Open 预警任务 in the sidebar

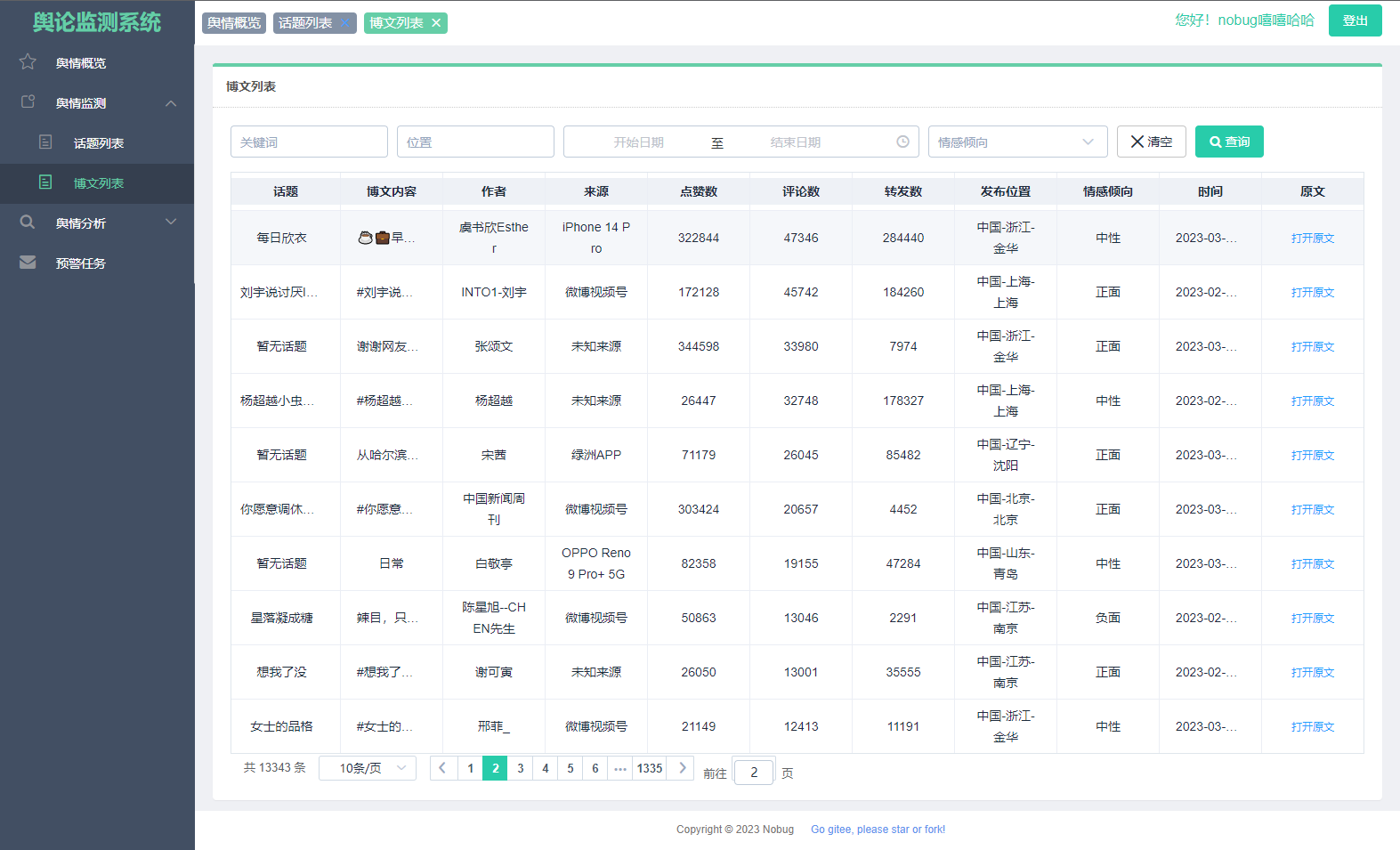point(97,263)
